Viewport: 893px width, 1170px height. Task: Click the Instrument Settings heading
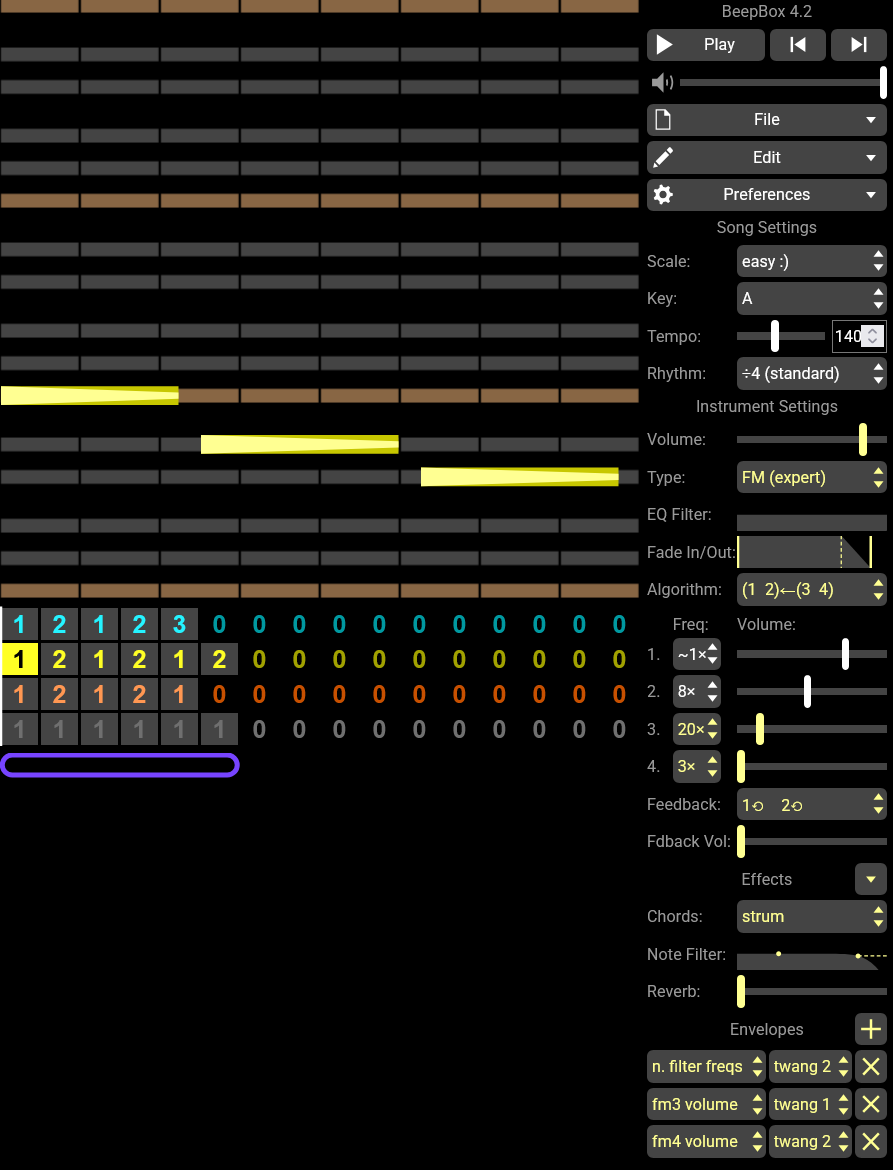(x=767, y=407)
